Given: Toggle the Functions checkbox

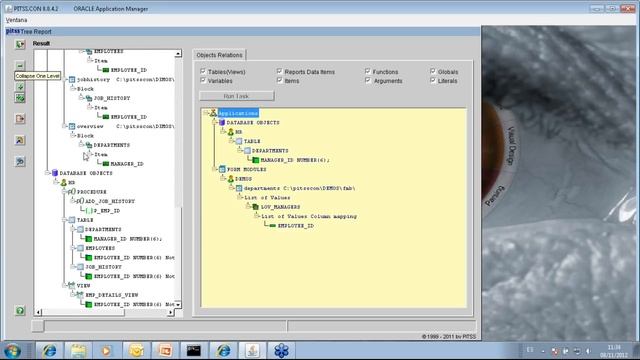Looking at the screenshot, I should click(368, 71).
